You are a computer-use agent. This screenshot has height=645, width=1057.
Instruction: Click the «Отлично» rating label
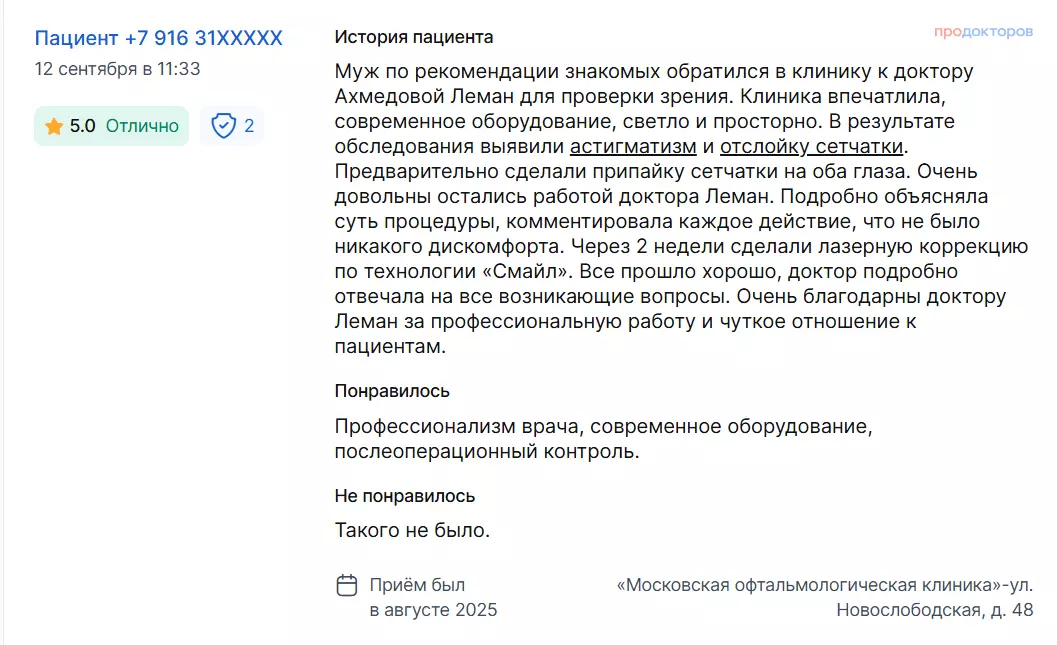142,126
